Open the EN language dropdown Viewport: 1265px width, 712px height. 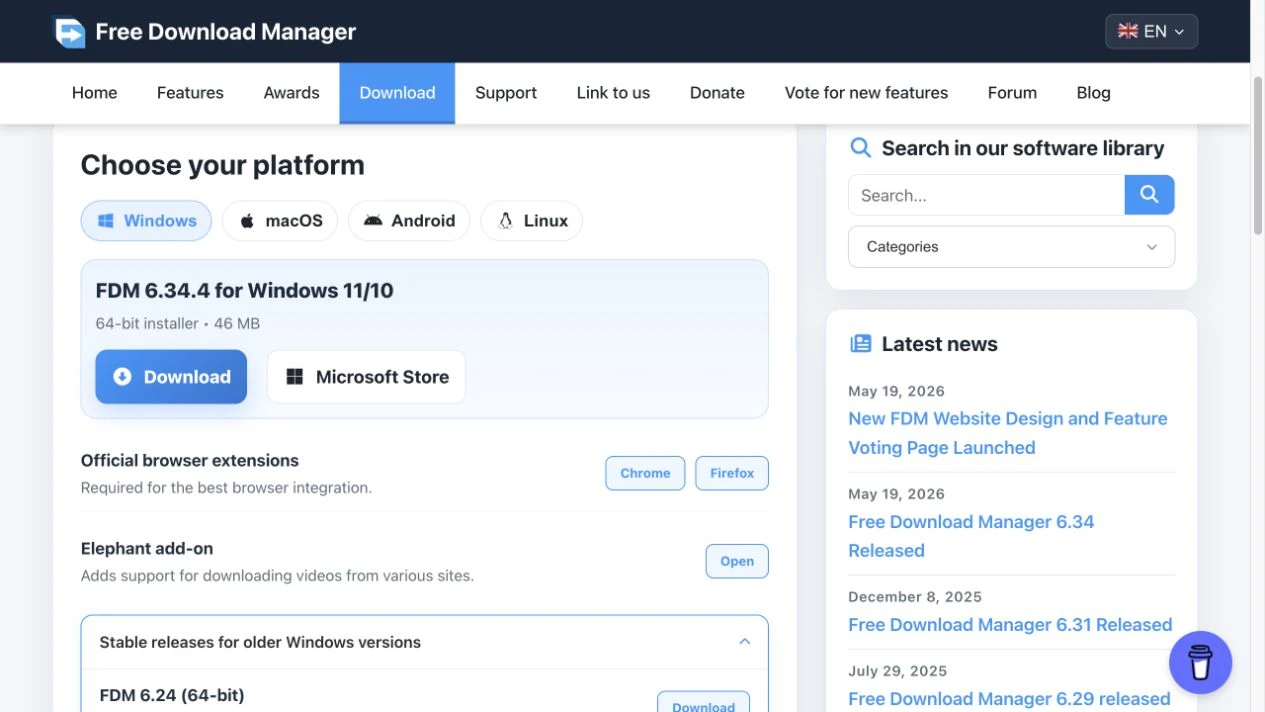pyautogui.click(x=1151, y=31)
